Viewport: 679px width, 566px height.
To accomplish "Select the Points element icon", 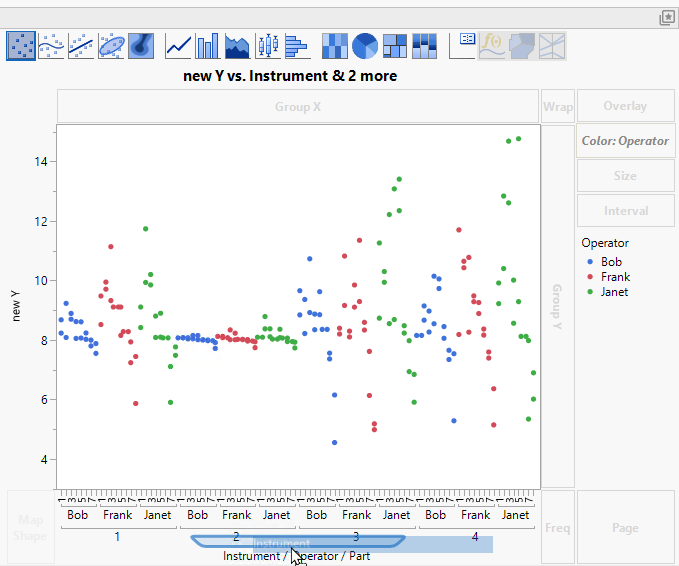I will coord(21,46).
